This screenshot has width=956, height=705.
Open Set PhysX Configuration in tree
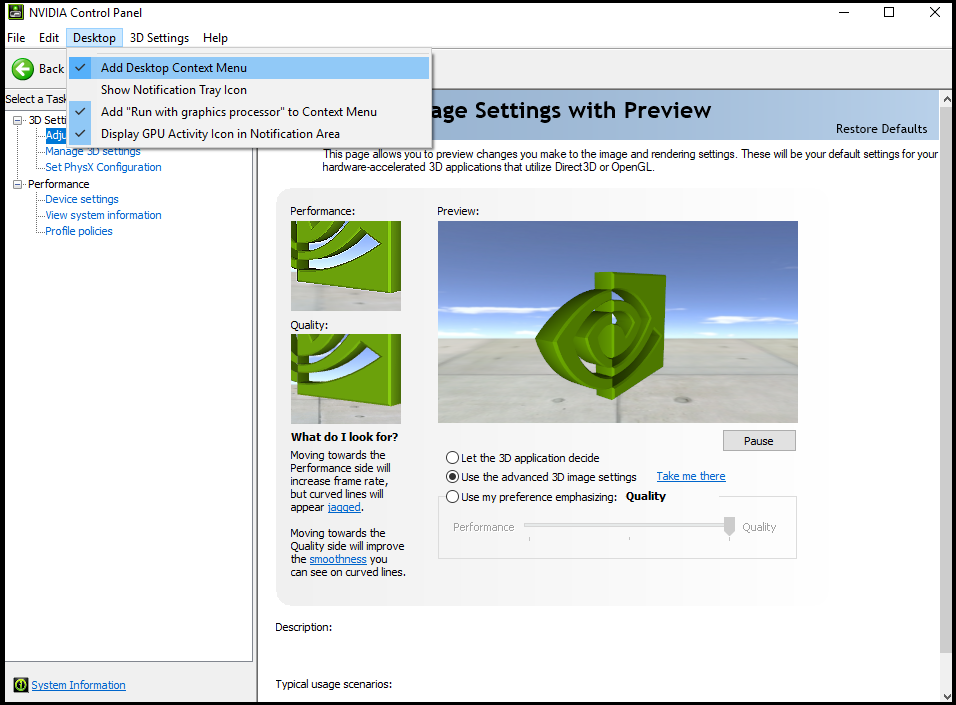point(103,167)
